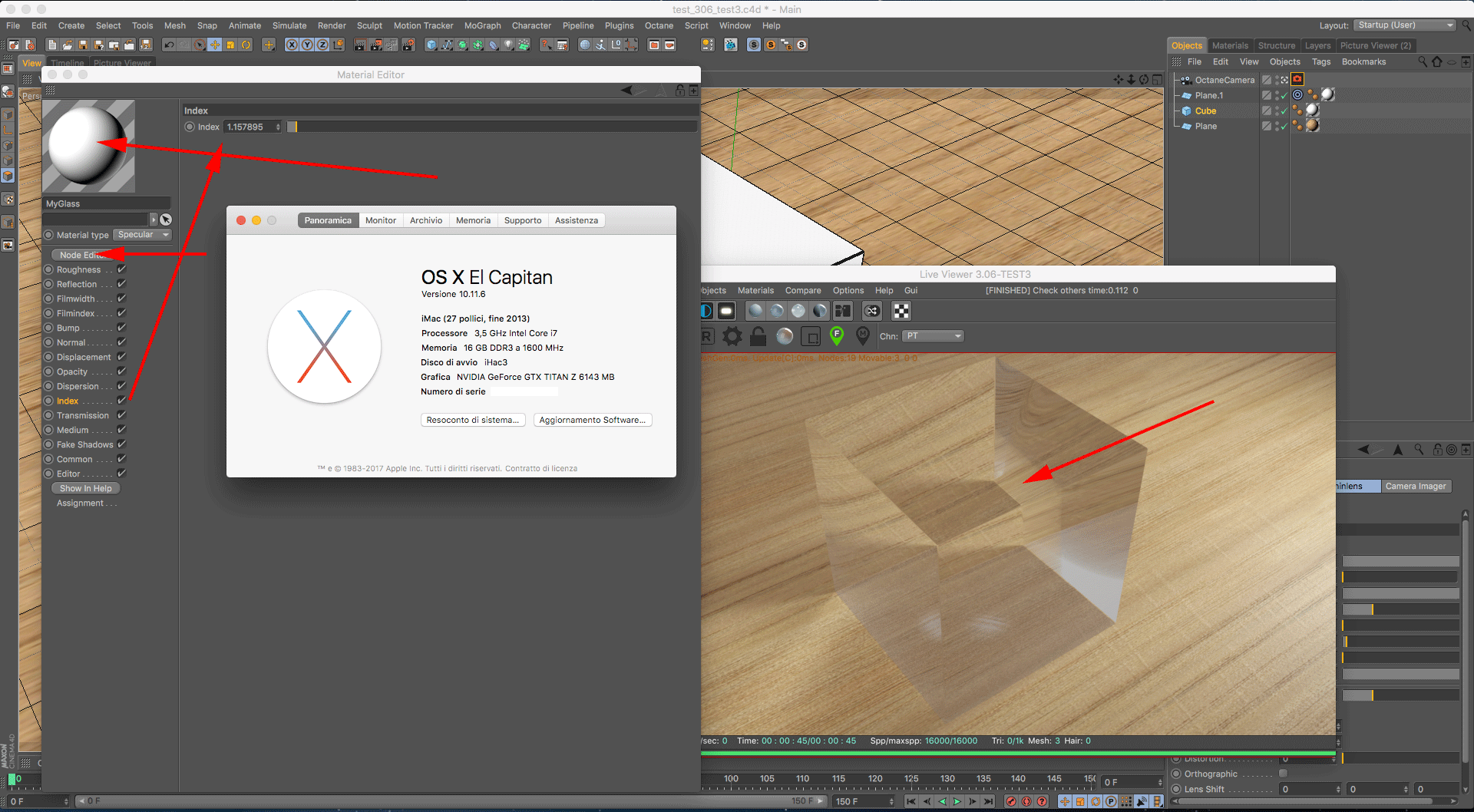Click Resoconto di sistema button
The image size is (1474, 812).
(473, 420)
